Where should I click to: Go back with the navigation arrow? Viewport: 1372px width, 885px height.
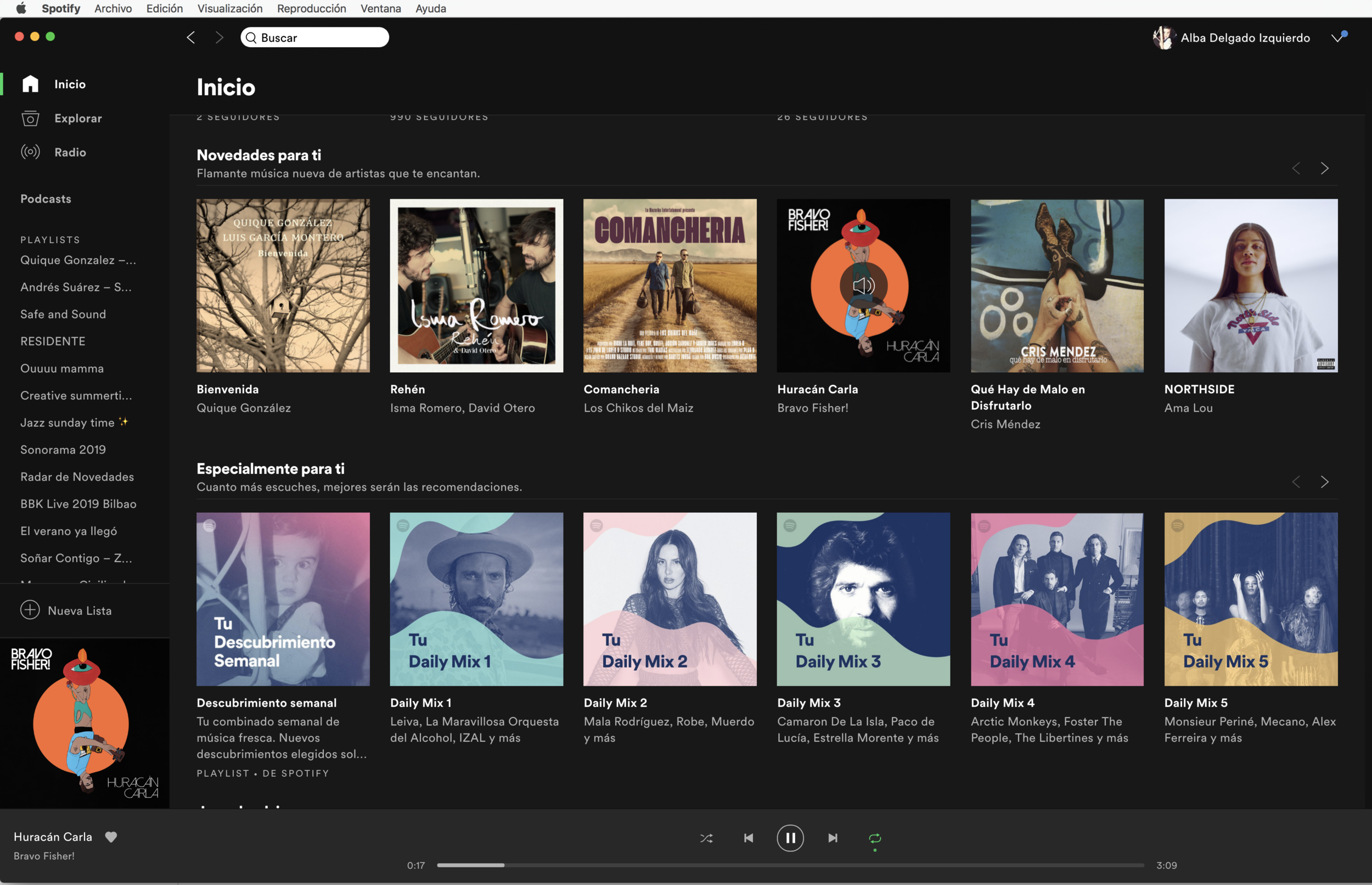coord(190,37)
